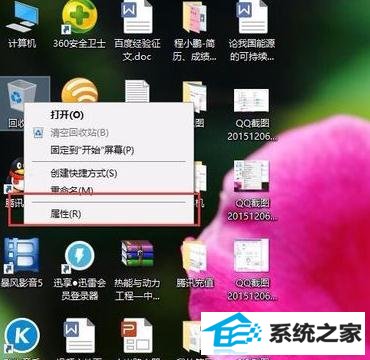Viewport: 370px width, 360px height.
Task: Choose 打开(O) in the context menu
Action: 109,115
